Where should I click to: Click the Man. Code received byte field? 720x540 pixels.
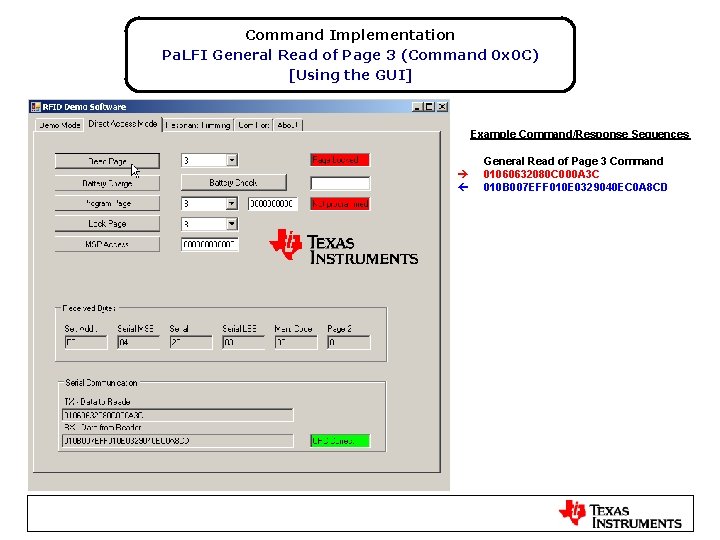pos(296,342)
